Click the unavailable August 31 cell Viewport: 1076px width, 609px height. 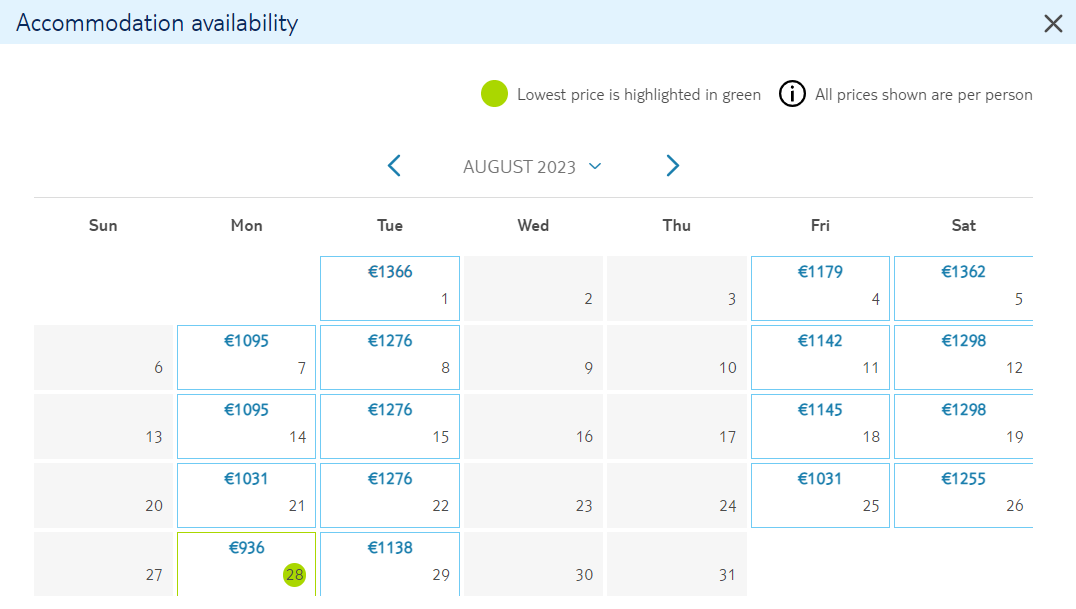(x=677, y=564)
